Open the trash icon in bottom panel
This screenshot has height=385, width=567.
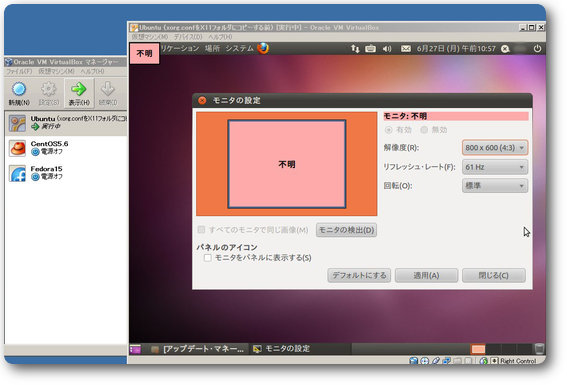tap(539, 349)
